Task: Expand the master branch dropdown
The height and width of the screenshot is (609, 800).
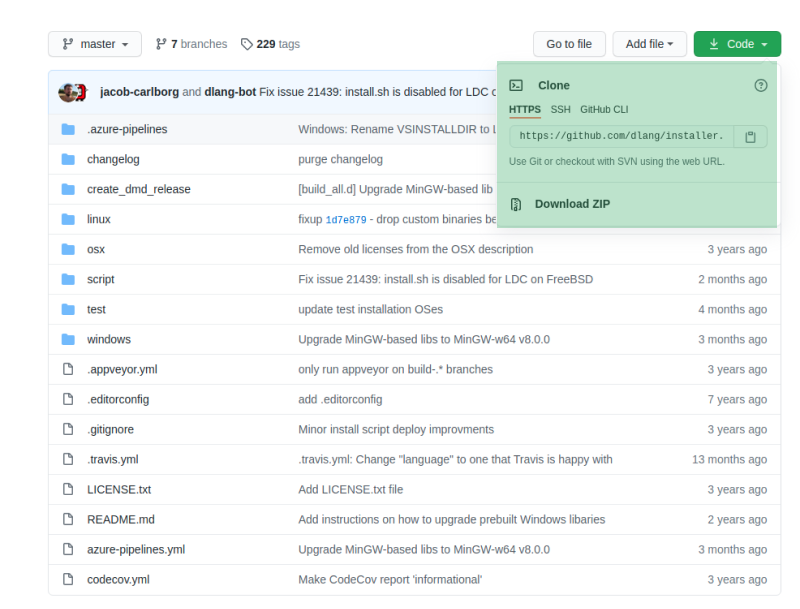Action: (95, 44)
